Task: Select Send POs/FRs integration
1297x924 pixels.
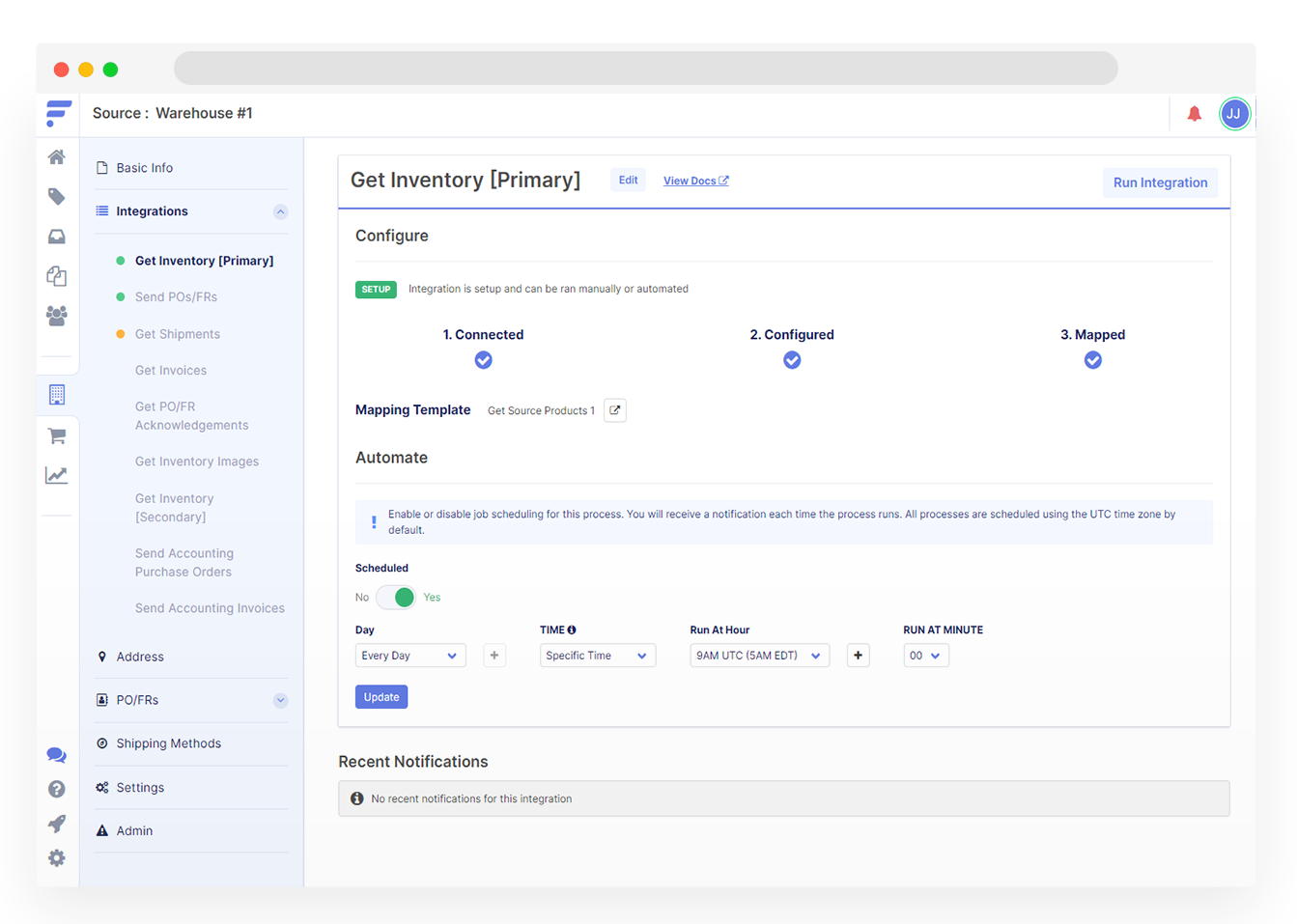Action: point(176,297)
